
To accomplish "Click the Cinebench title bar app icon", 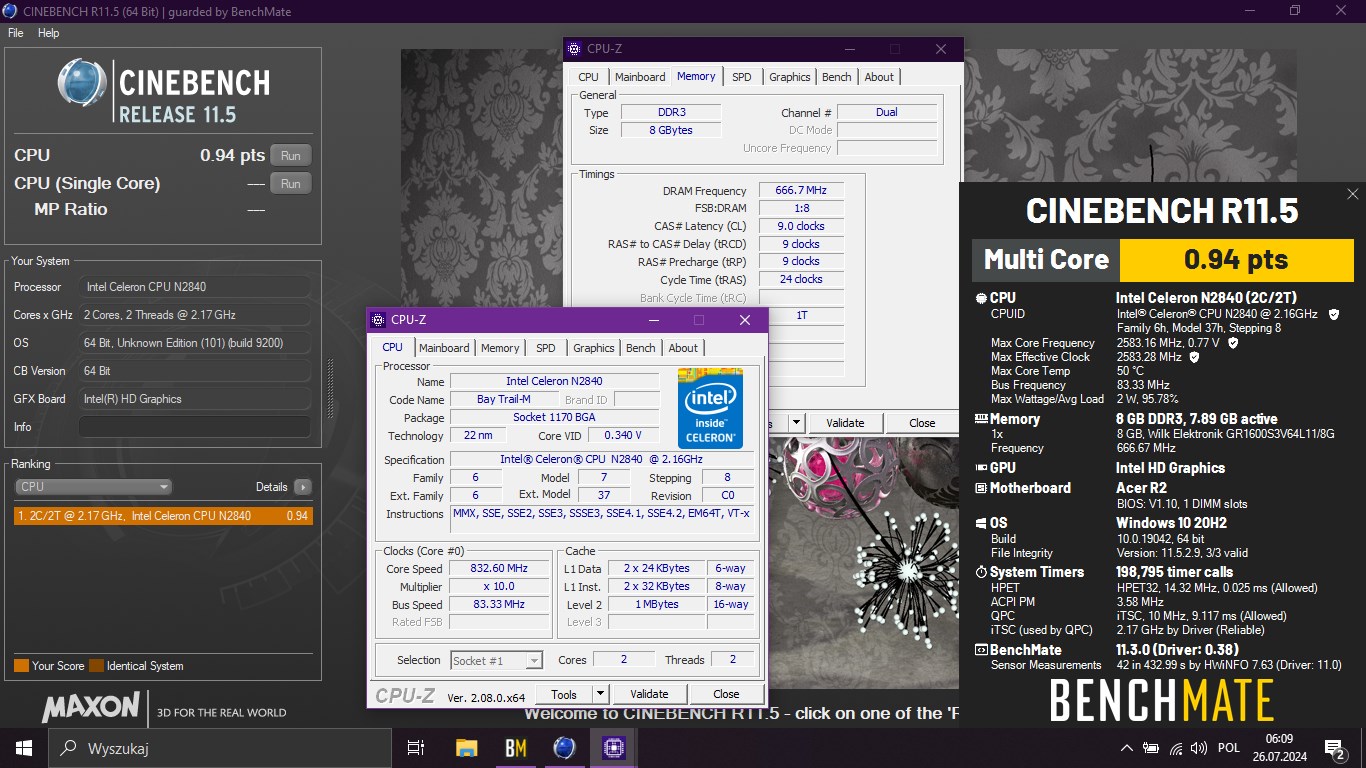I will (x=10, y=10).
